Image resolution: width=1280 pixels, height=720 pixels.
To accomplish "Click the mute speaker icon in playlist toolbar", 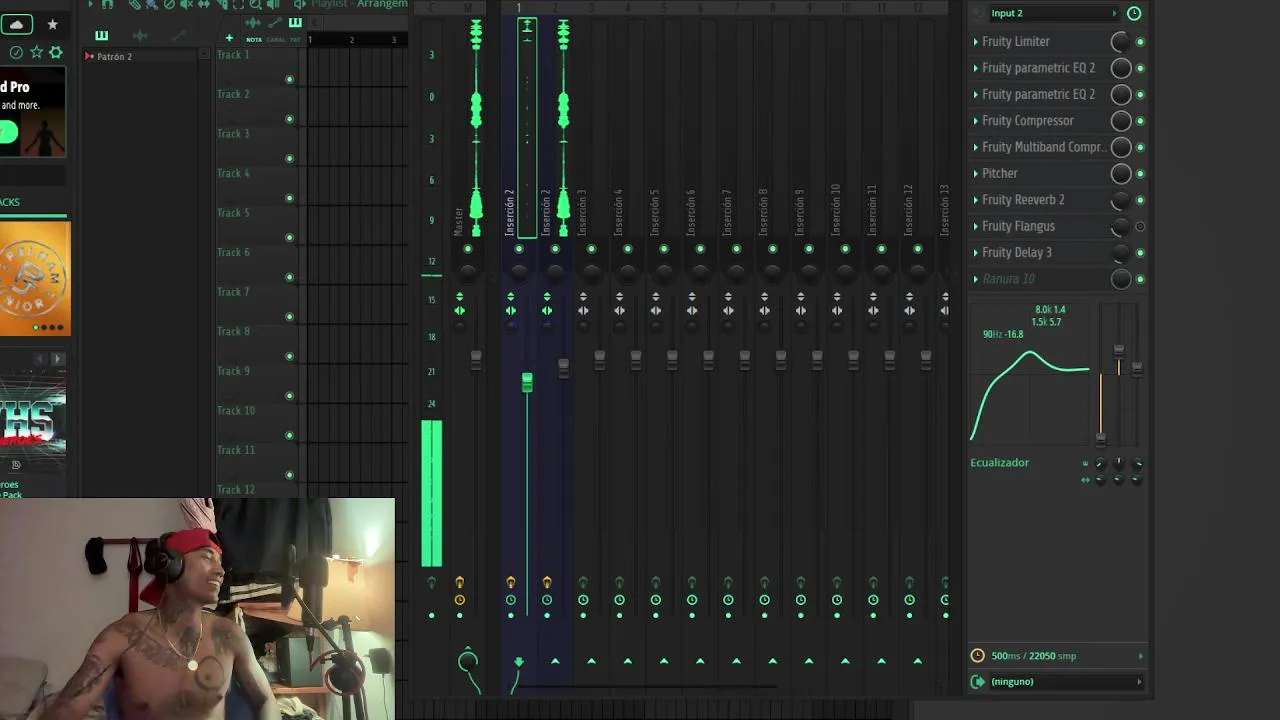I will pos(186,5).
